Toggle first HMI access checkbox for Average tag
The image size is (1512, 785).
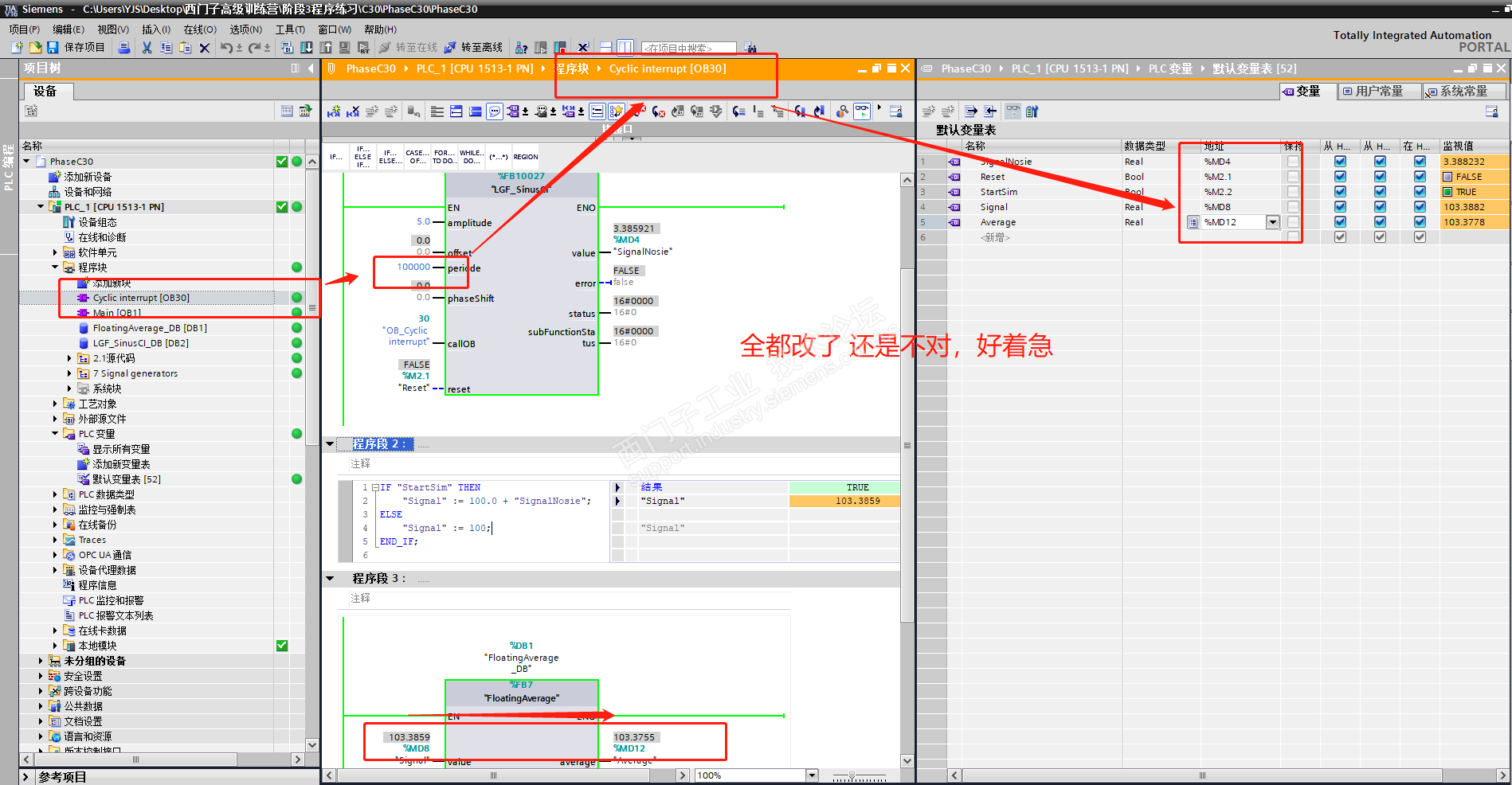pos(1340,222)
